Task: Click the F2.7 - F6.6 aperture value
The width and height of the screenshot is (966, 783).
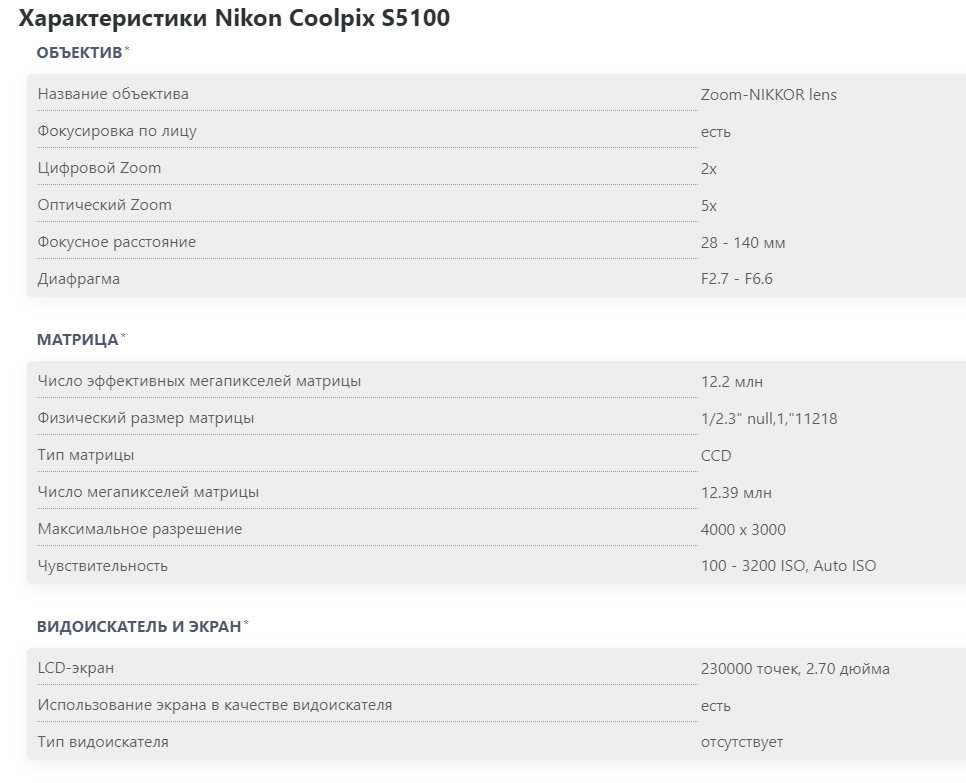Action: pos(737,279)
